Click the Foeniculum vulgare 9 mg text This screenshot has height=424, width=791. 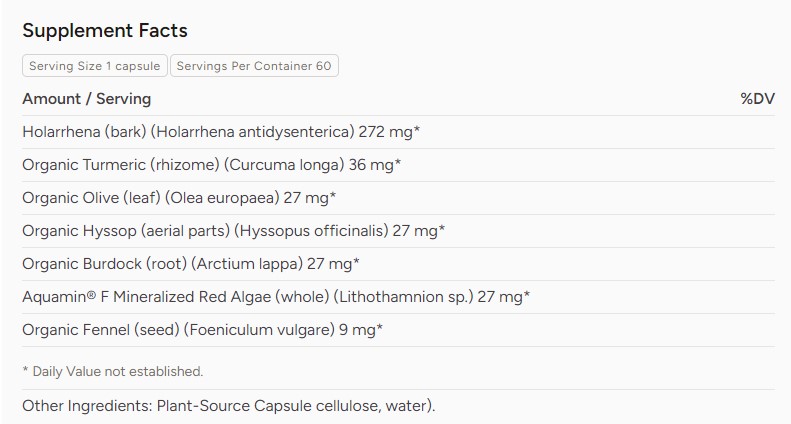[284, 330]
